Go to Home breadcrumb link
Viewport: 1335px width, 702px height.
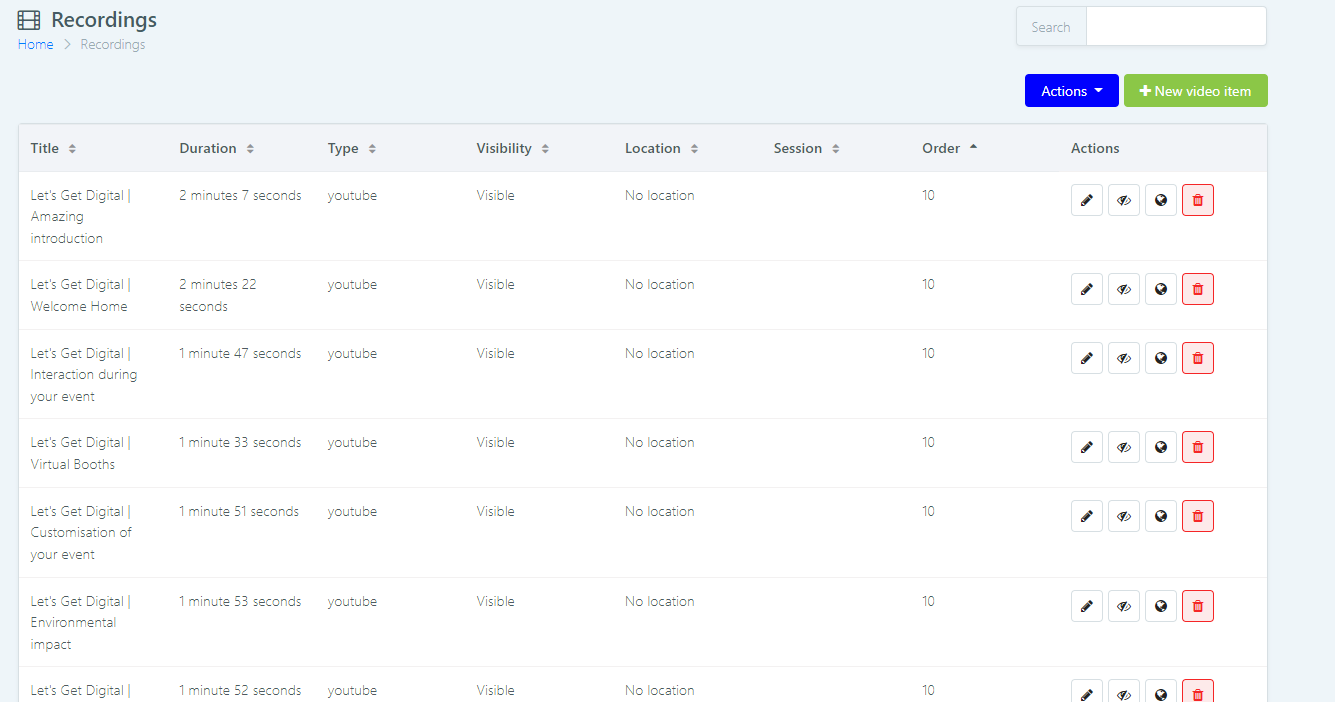tap(36, 44)
